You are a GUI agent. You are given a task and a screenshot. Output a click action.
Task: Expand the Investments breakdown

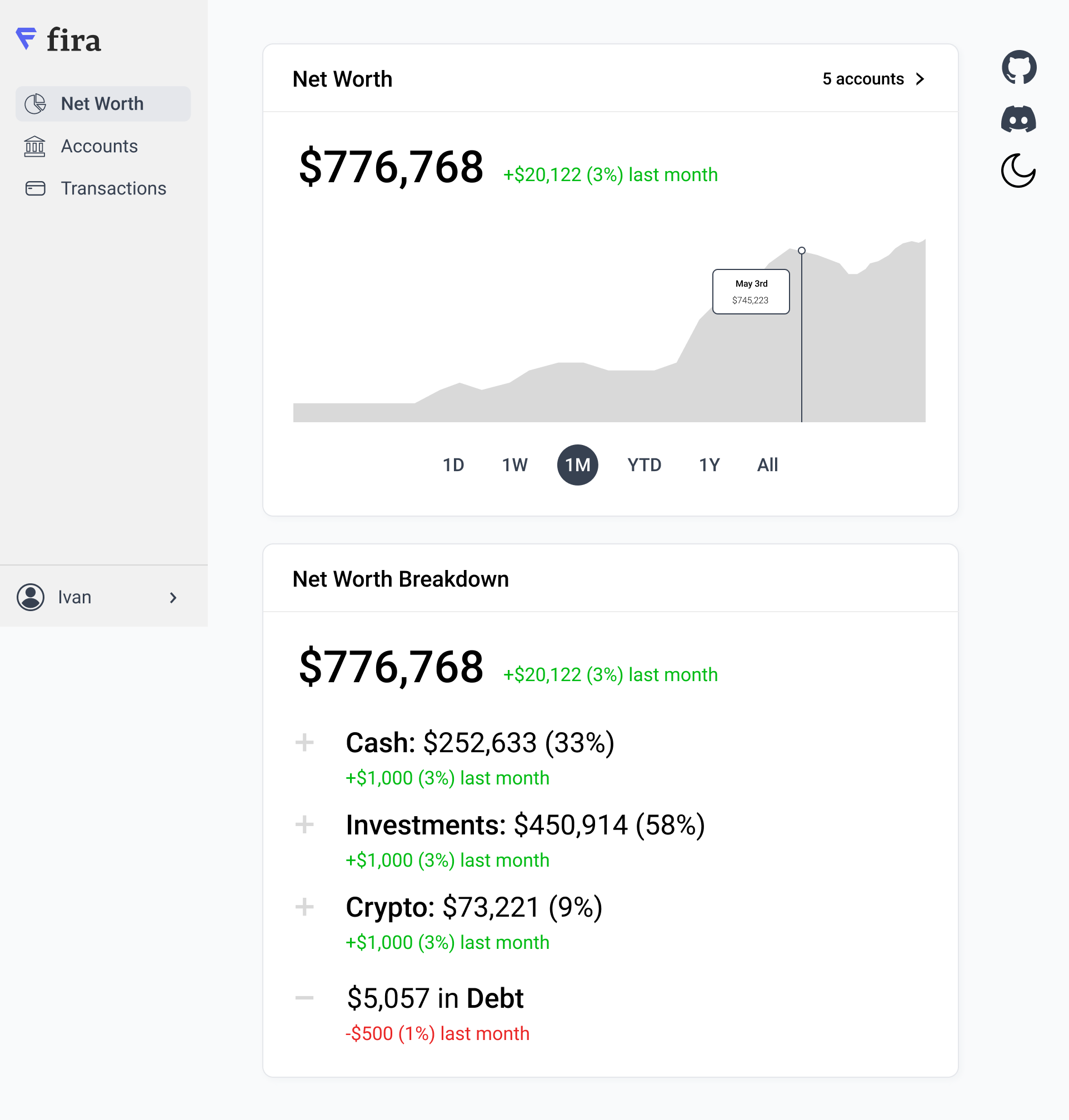[x=305, y=824]
